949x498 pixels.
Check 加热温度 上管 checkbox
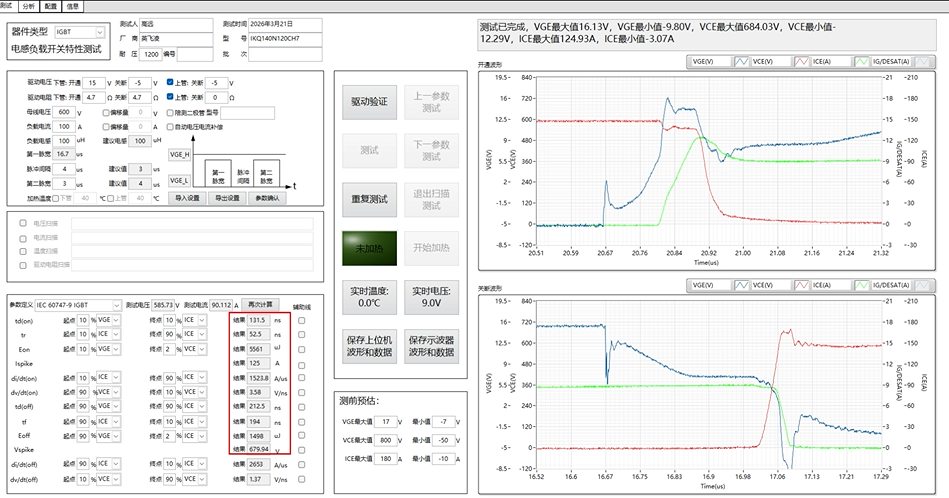(111, 198)
